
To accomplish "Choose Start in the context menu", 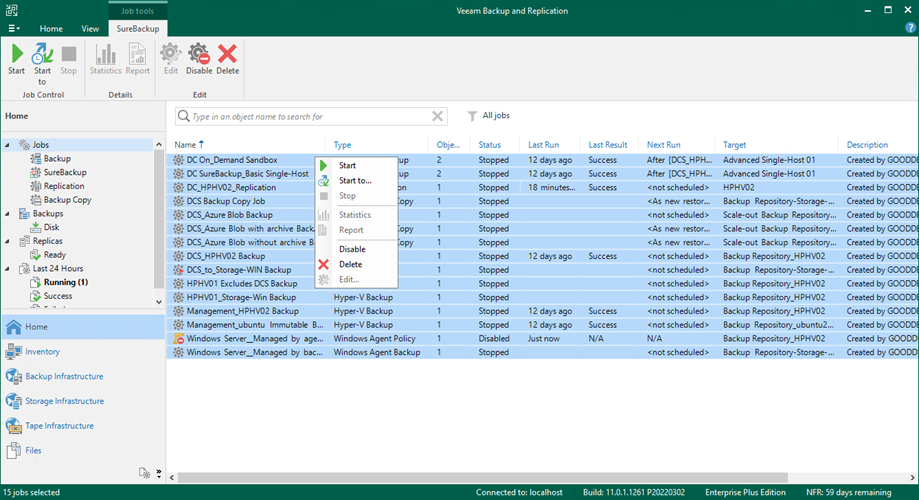I will [356, 166].
